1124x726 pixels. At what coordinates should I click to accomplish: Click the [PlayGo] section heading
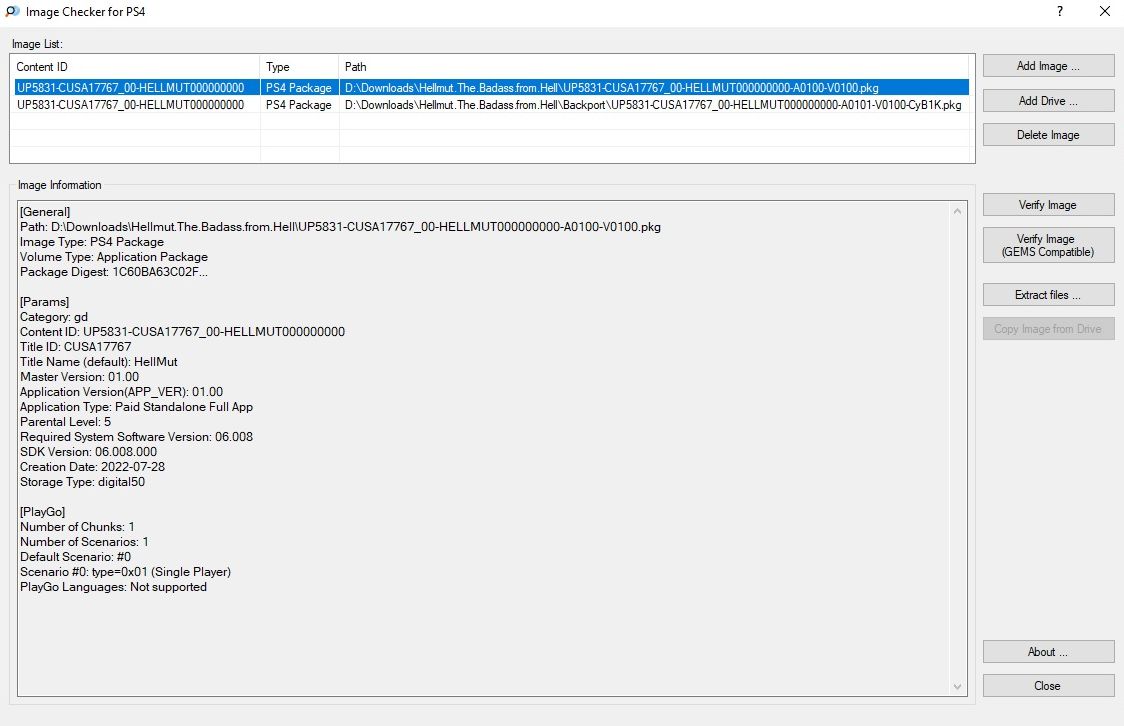point(43,512)
